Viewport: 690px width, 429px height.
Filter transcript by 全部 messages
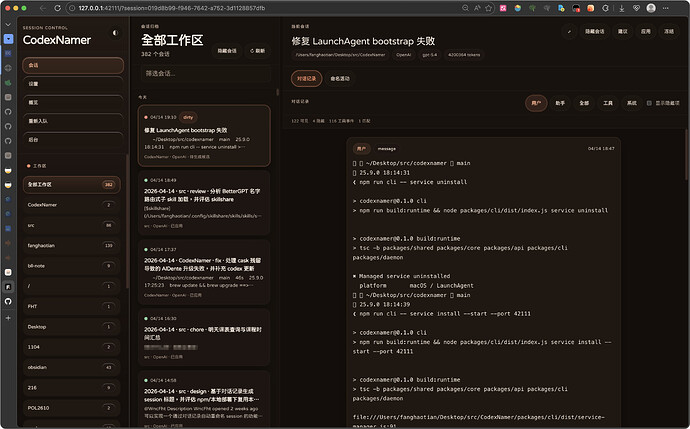pos(584,103)
